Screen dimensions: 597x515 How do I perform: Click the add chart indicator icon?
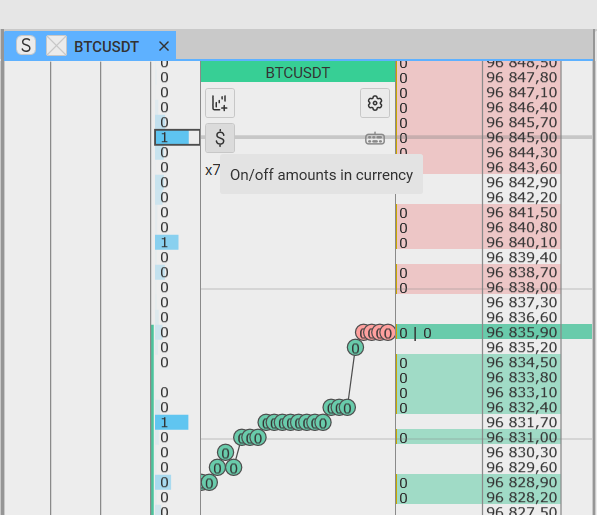[220, 103]
